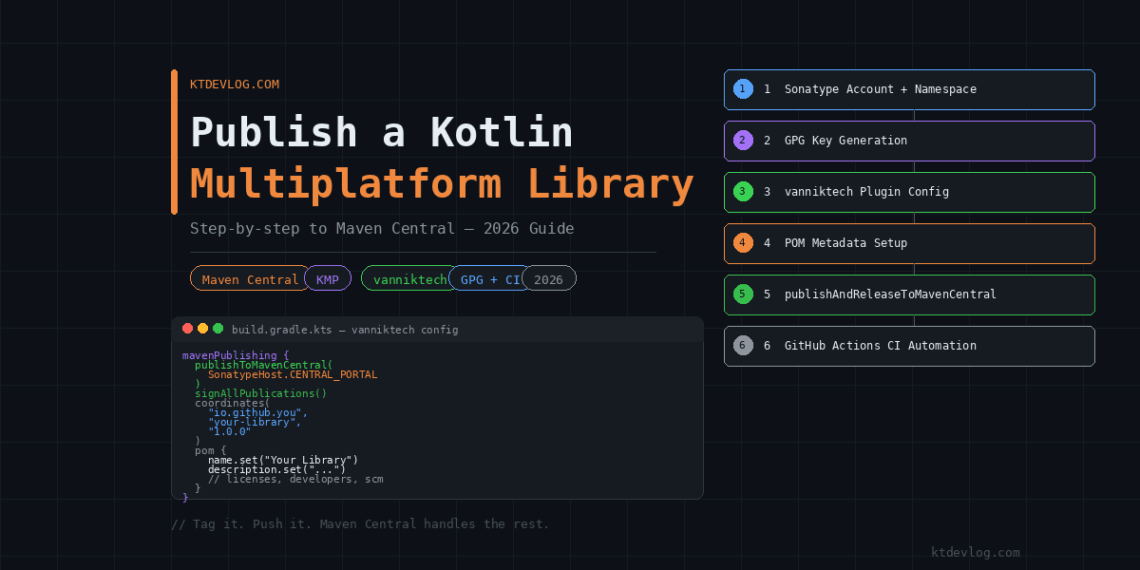
Task: Click the purple step 2 circle badge
Action: [x=742, y=140]
